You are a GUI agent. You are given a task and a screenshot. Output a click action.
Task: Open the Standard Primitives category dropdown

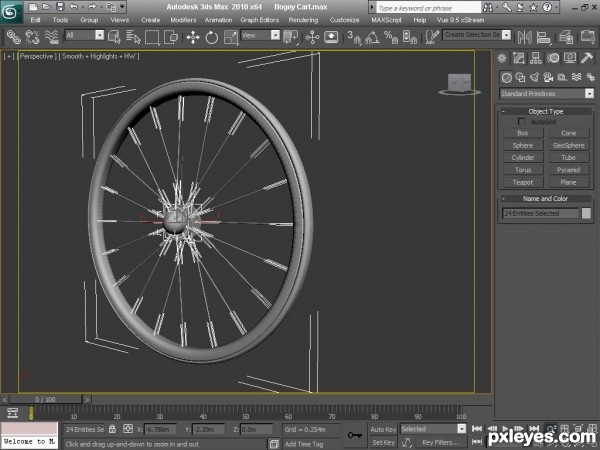tap(589, 93)
